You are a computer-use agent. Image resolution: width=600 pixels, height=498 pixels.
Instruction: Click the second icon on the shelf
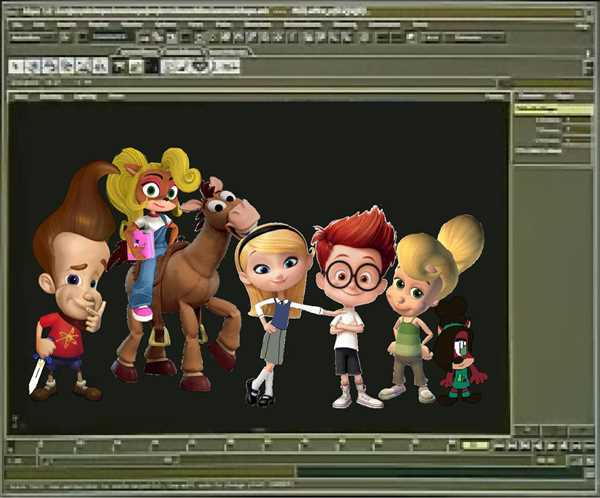(33, 66)
